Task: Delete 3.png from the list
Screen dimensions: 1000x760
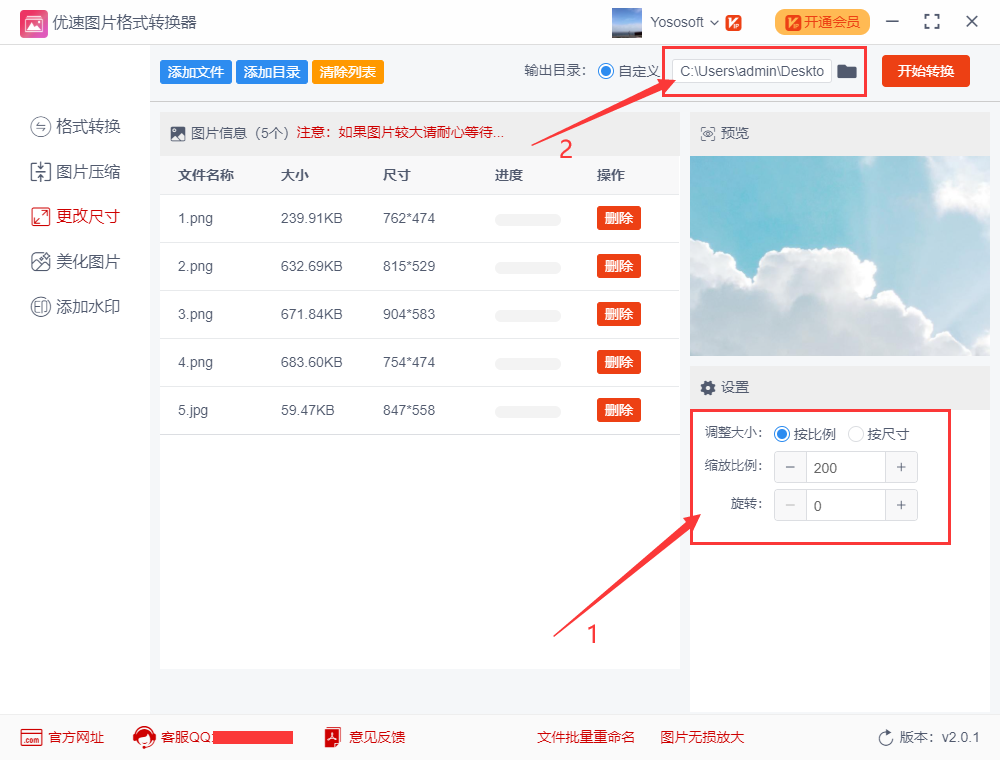Action: tap(618, 314)
